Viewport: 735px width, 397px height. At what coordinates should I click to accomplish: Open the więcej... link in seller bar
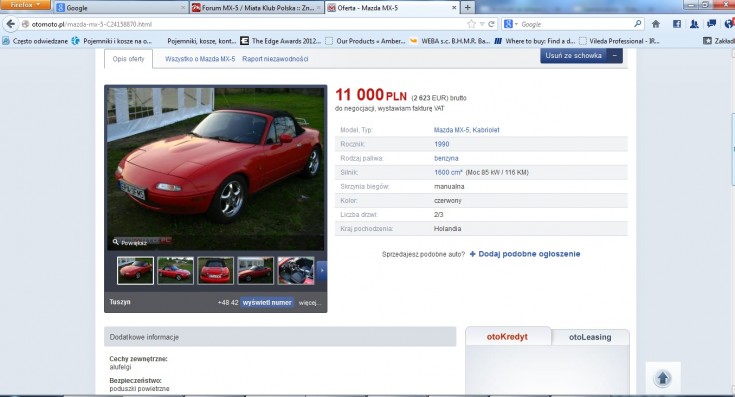(x=309, y=303)
